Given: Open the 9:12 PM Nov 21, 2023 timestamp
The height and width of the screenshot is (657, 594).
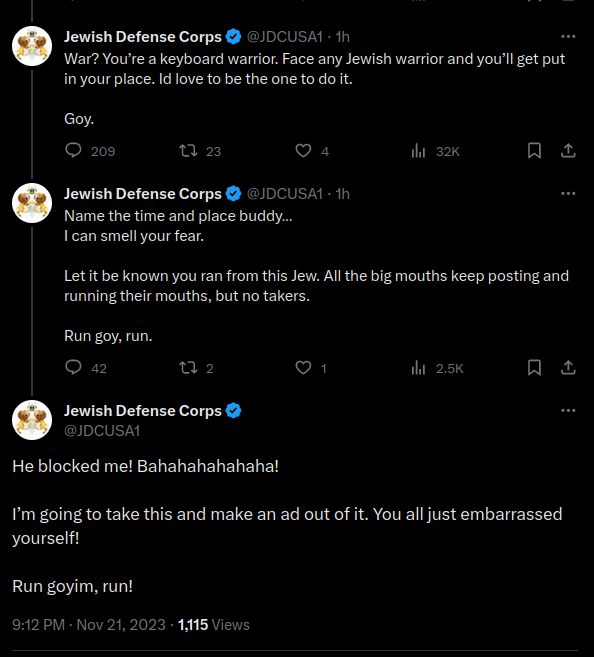Looking at the screenshot, I should click(x=89, y=625).
